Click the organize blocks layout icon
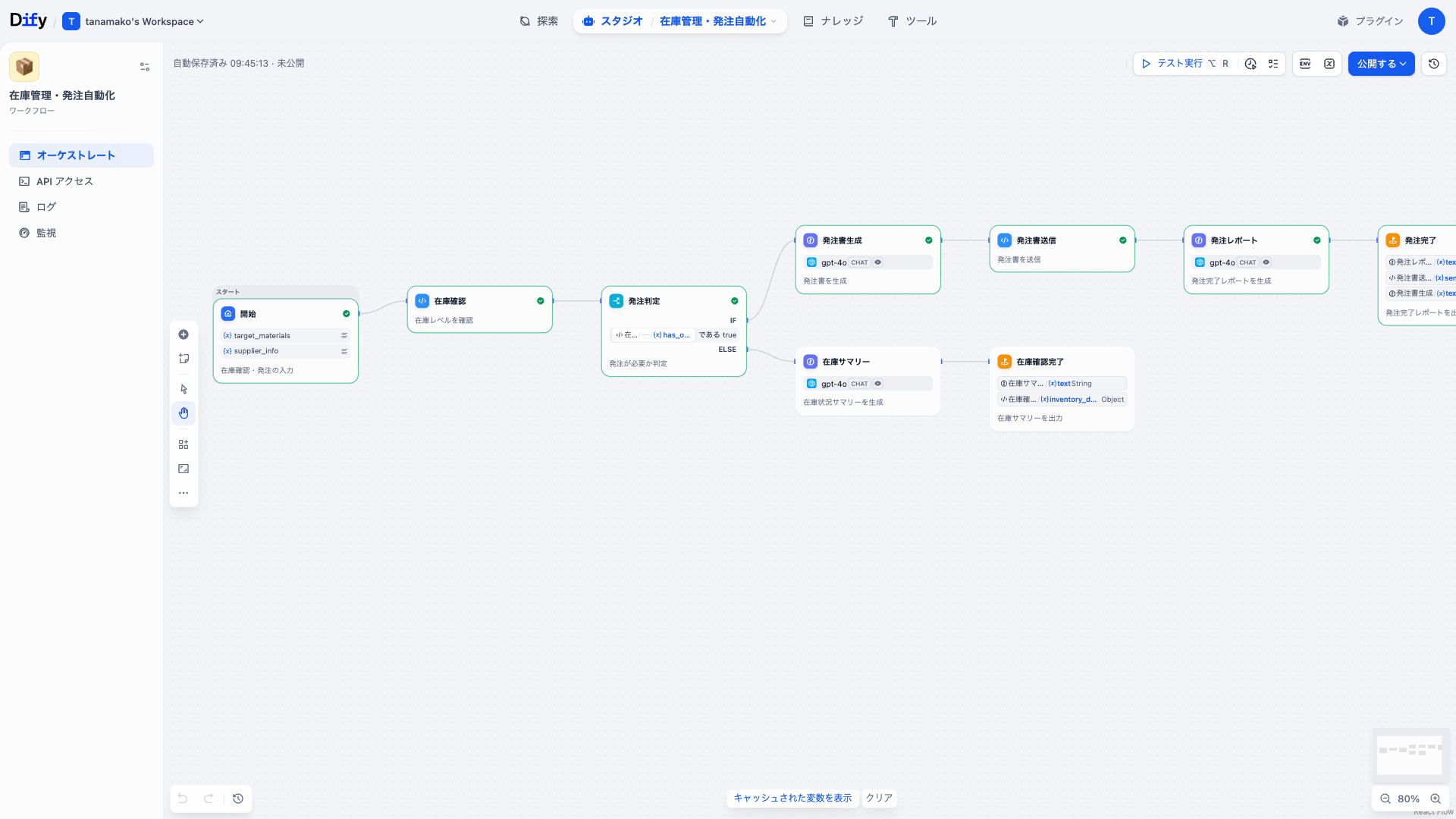Viewport: 1456px width, 819px height. (184, 444)
